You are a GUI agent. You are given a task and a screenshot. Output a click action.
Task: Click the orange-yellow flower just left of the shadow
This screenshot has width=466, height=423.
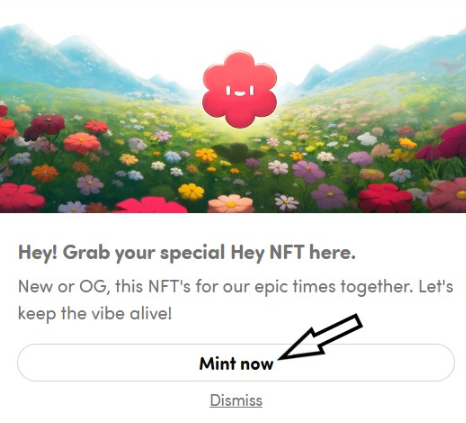tap(206, 155)
